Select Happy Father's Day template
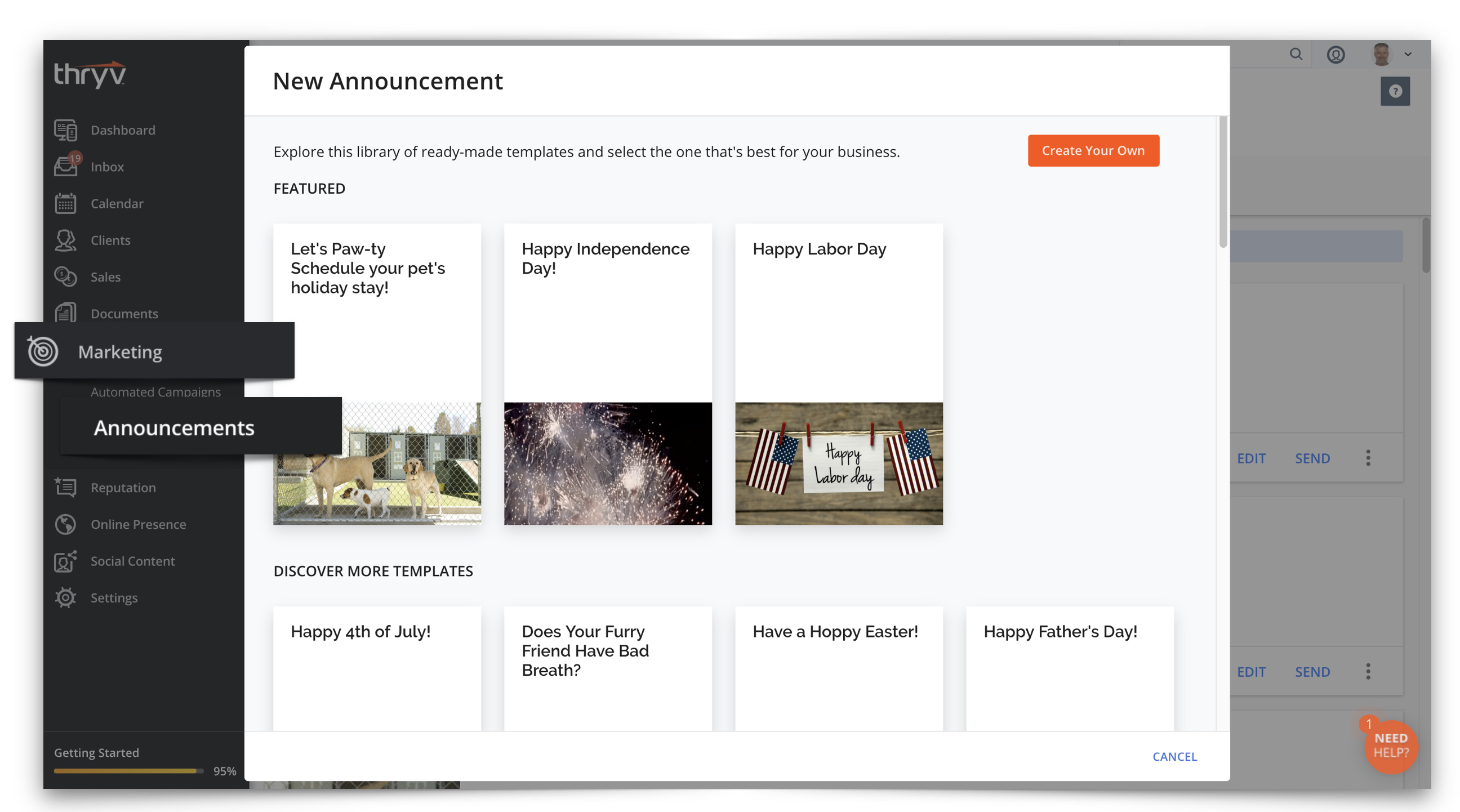The height and width of the screenshot is (812, 1460). [1070, 668]
